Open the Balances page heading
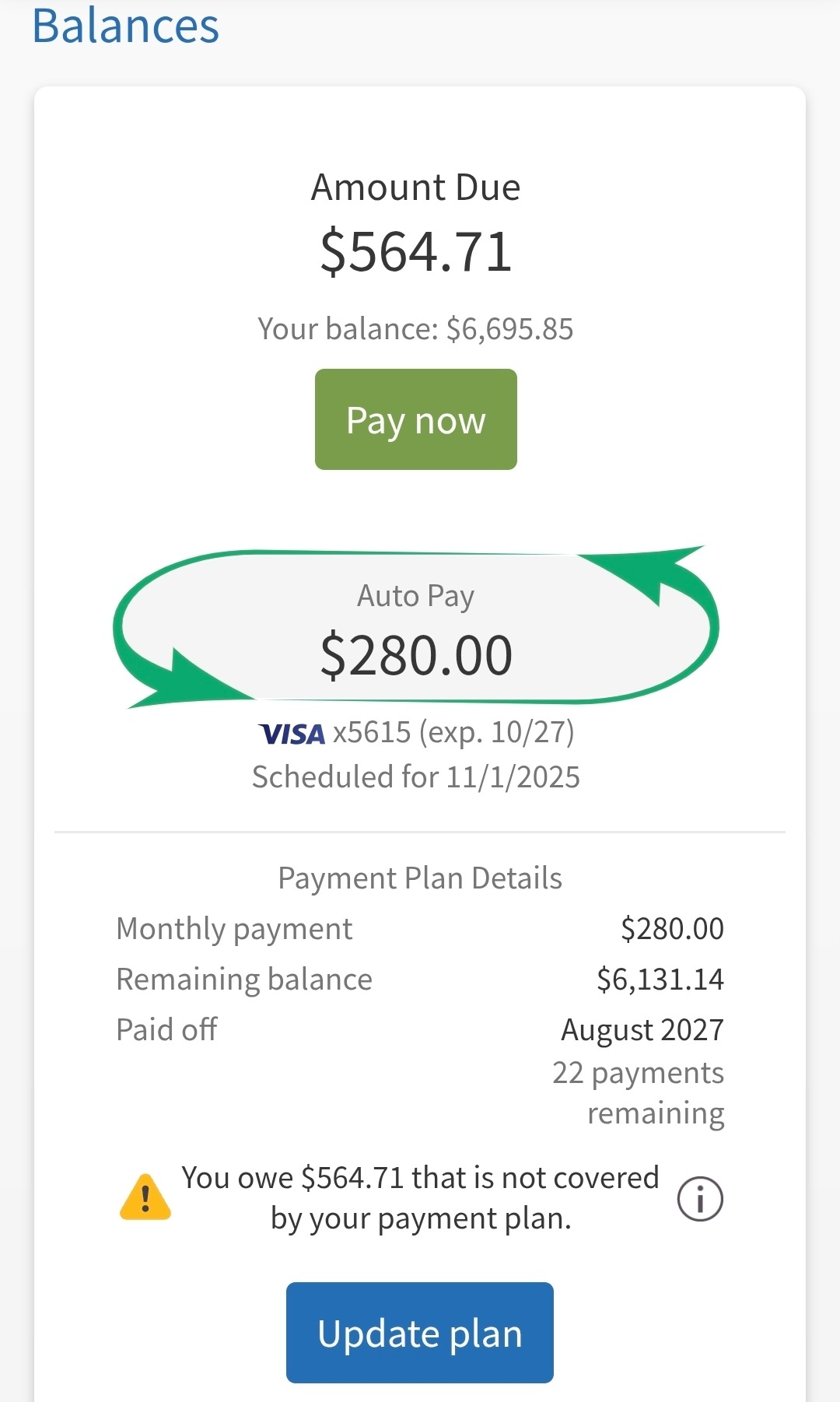Image resolution: width=840 pixels, height=1402 pixels. tap(126, 26)
